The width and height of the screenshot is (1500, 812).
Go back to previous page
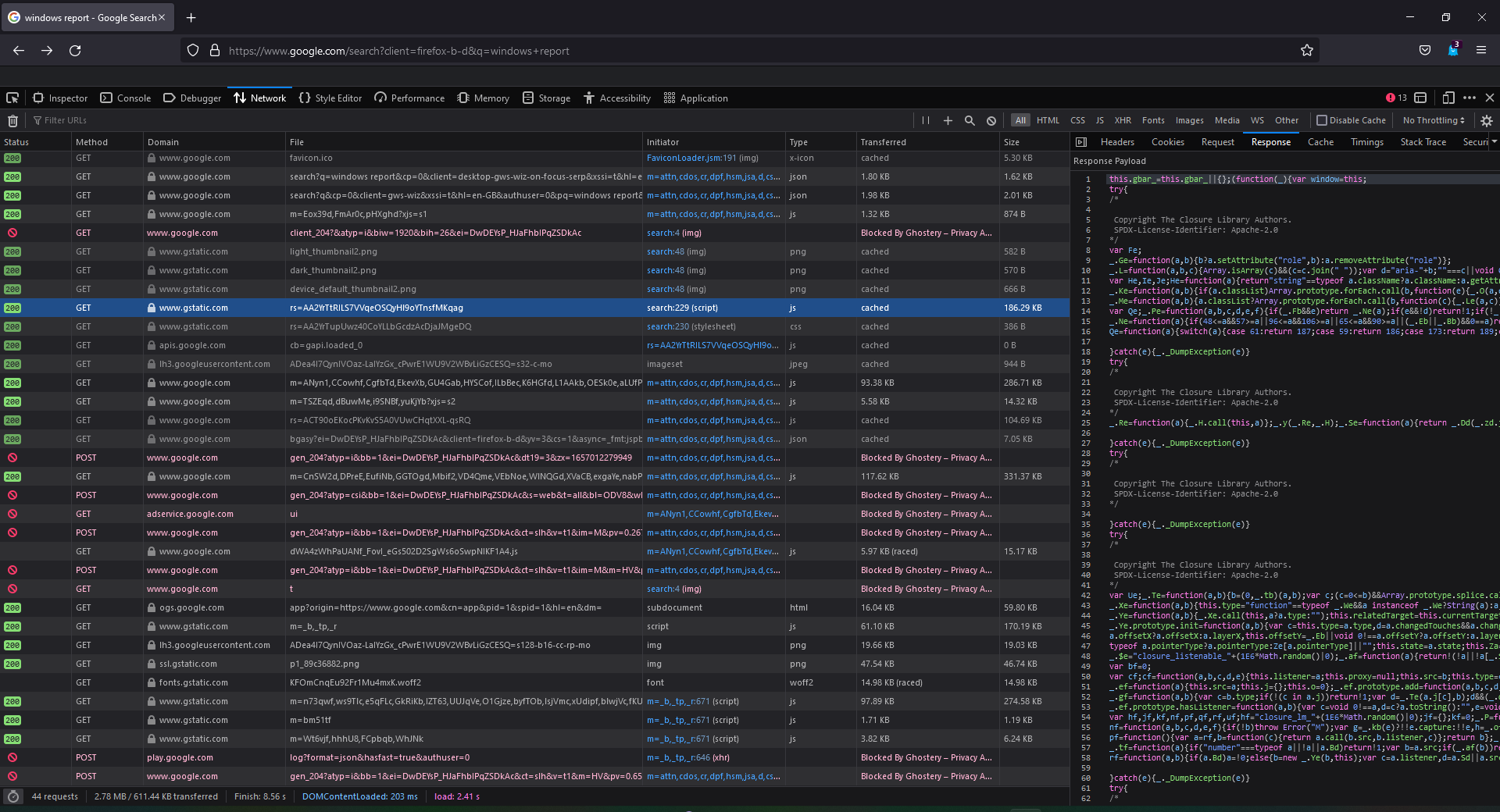click(x=19, y=51)
